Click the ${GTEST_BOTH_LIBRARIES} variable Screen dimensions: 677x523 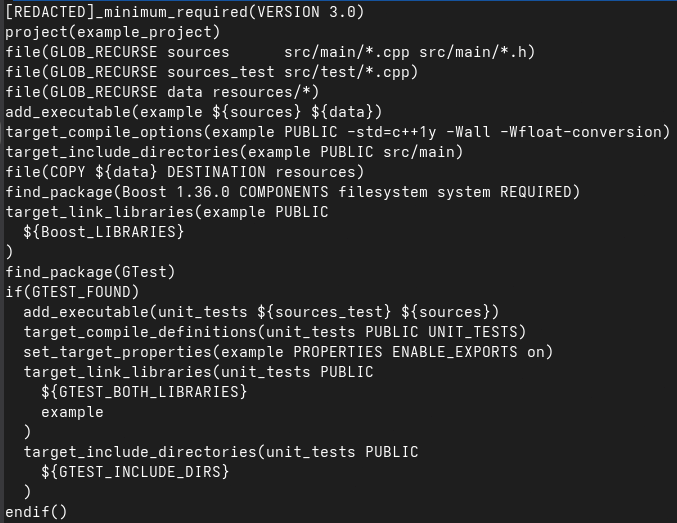[144, 392]
